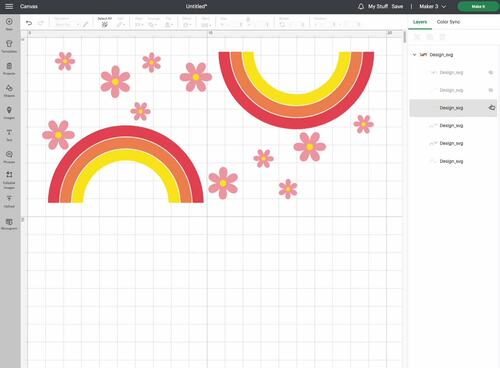The image size is (500, 368).
Task: Click the Canvas label in header
Action: point(29,6)
